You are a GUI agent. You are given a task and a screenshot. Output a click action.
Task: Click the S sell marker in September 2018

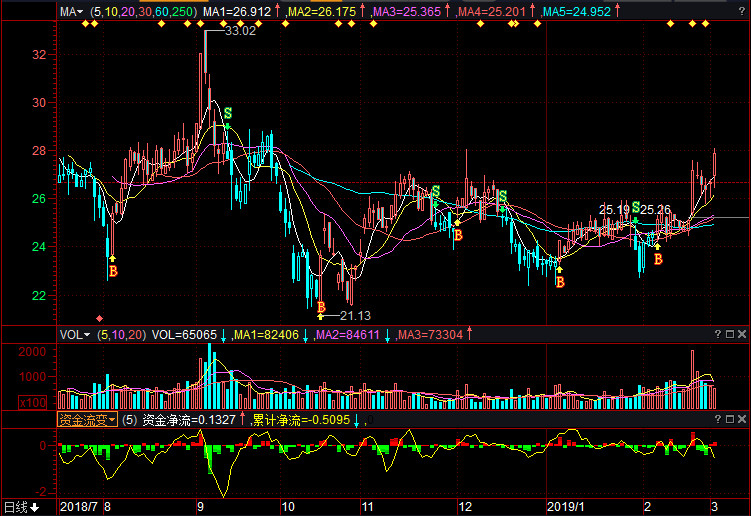point(228,114)
